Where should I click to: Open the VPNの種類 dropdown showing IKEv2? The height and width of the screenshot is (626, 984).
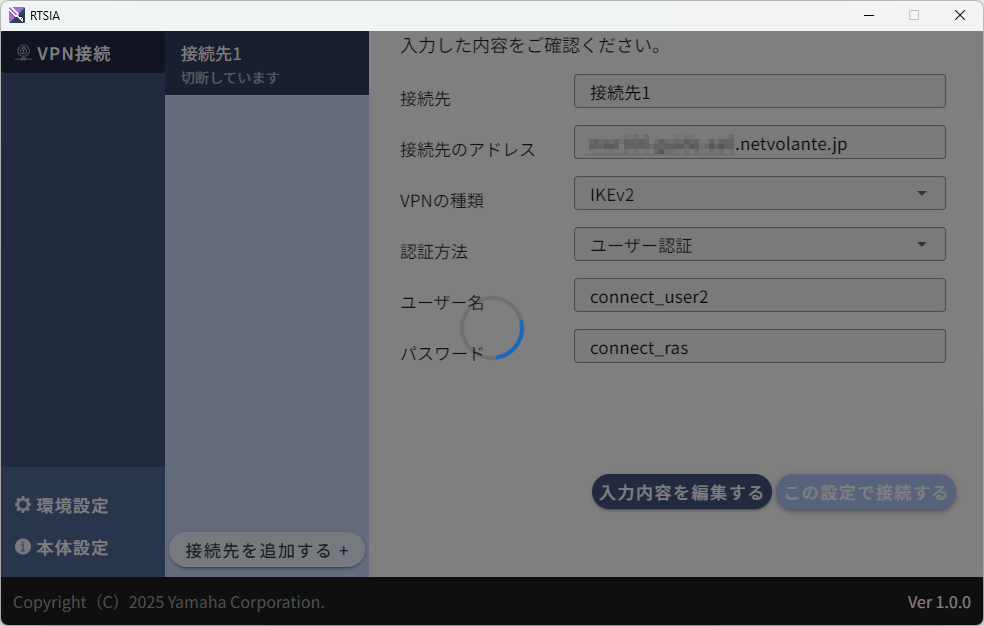click(759, 192)
